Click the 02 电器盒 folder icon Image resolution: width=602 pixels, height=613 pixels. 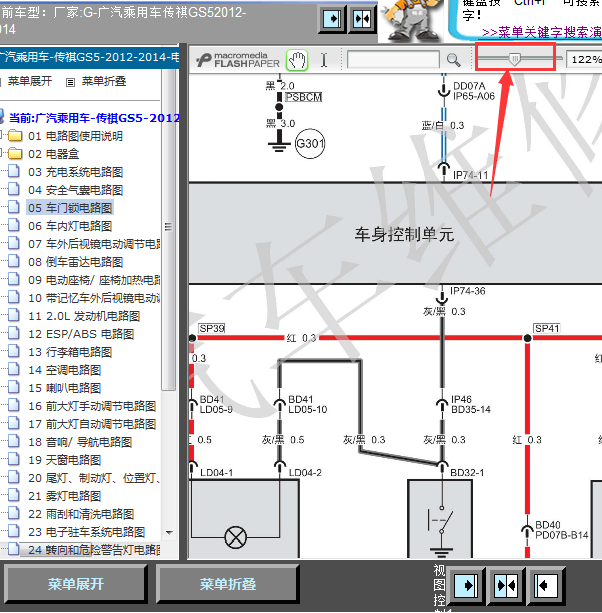coord(15,153)
